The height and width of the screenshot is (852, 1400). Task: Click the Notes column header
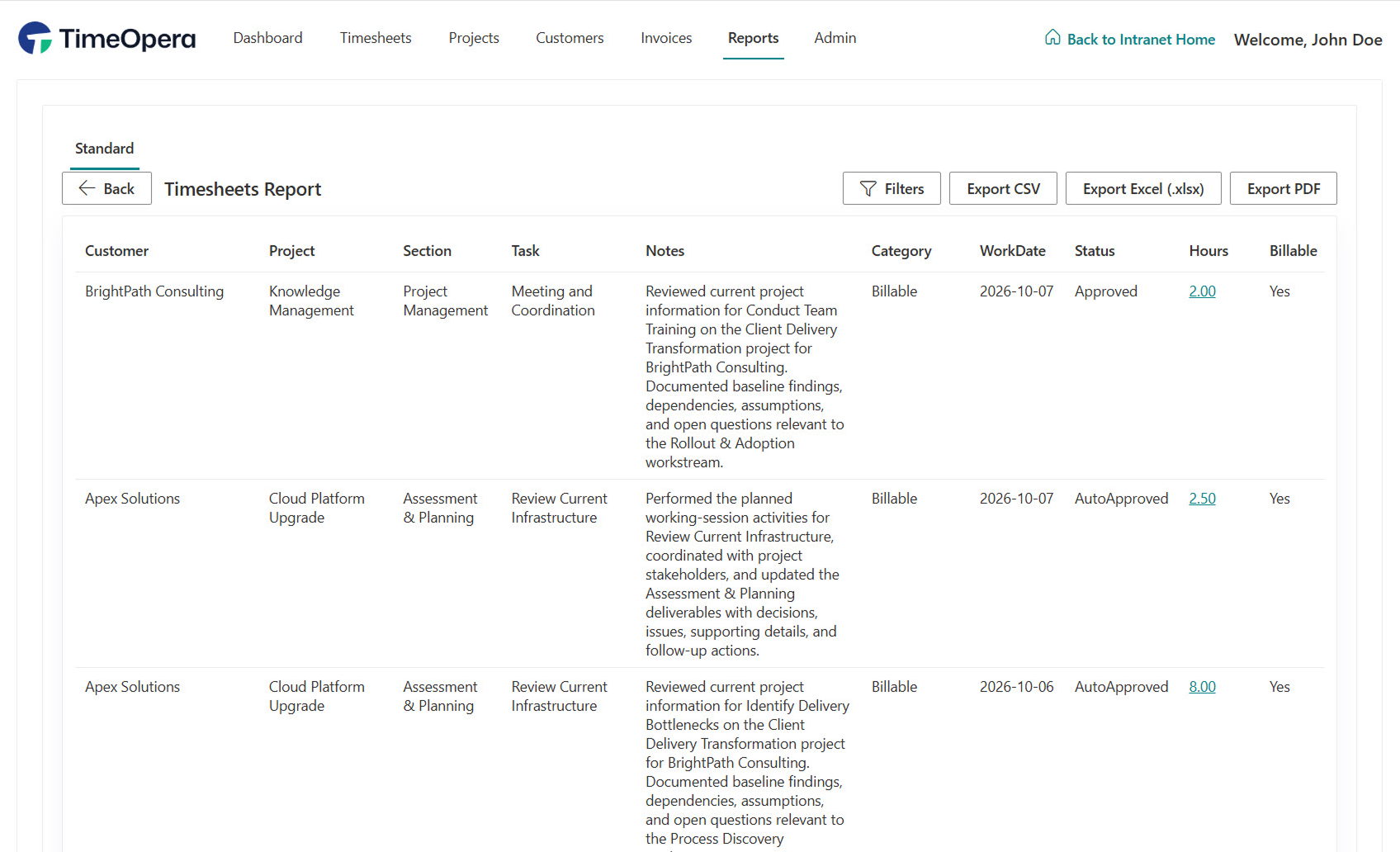pyautogui.click(x=665, y=251)
